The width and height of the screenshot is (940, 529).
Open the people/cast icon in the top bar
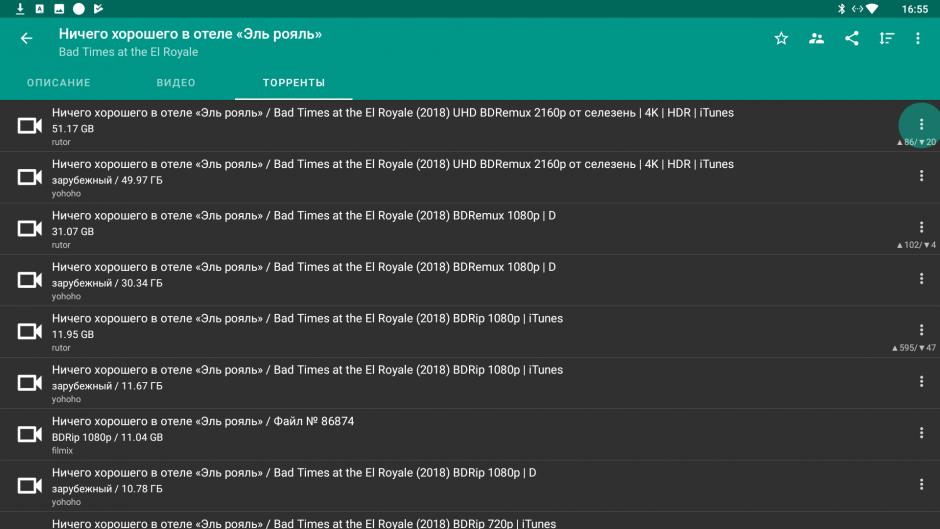(x=817, y=39)
